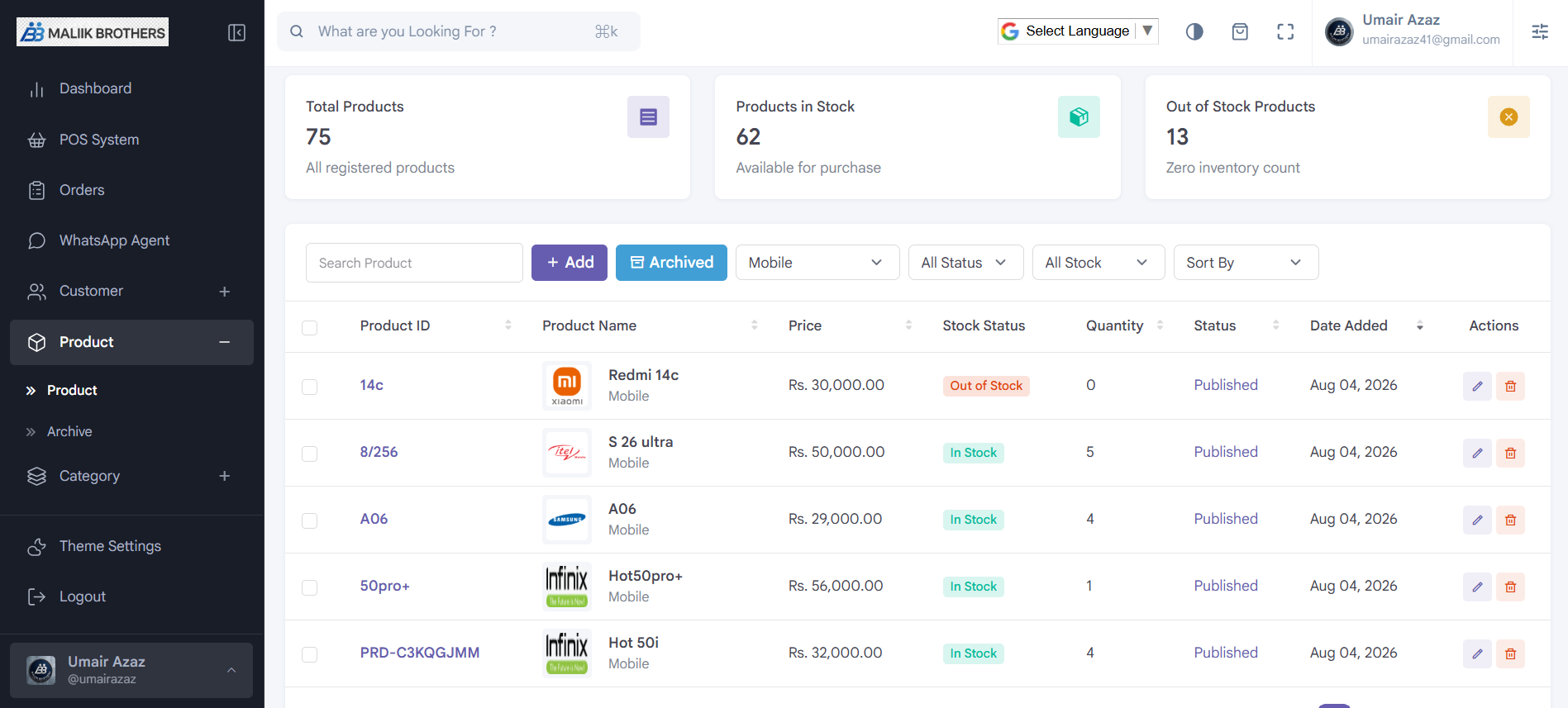Select the A06 row checkbox

pyautogui.click(x=310, y=520)
